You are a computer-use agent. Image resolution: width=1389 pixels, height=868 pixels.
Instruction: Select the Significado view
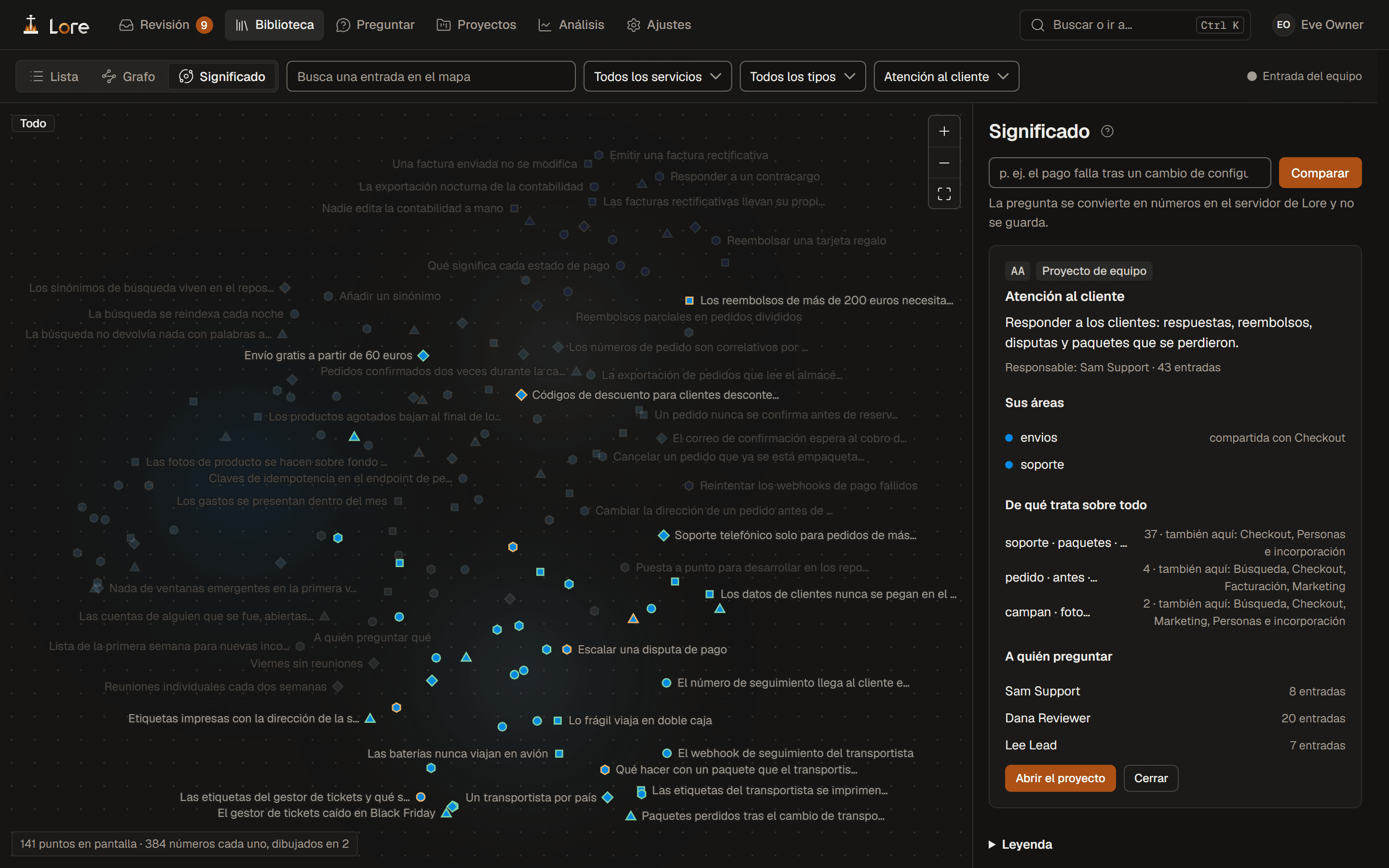click(222, 76)
